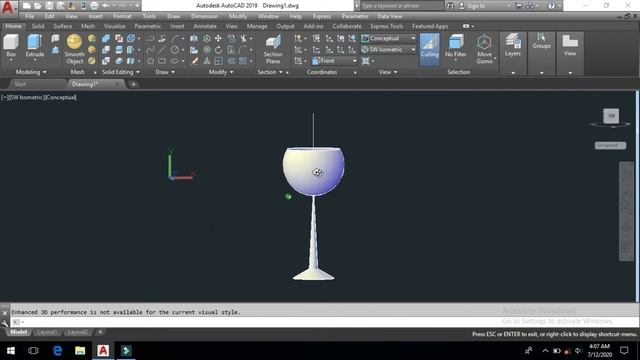Switch to the Surface ribbon tab
Viewport: 640px width, 360px height.
click(62, 26)
